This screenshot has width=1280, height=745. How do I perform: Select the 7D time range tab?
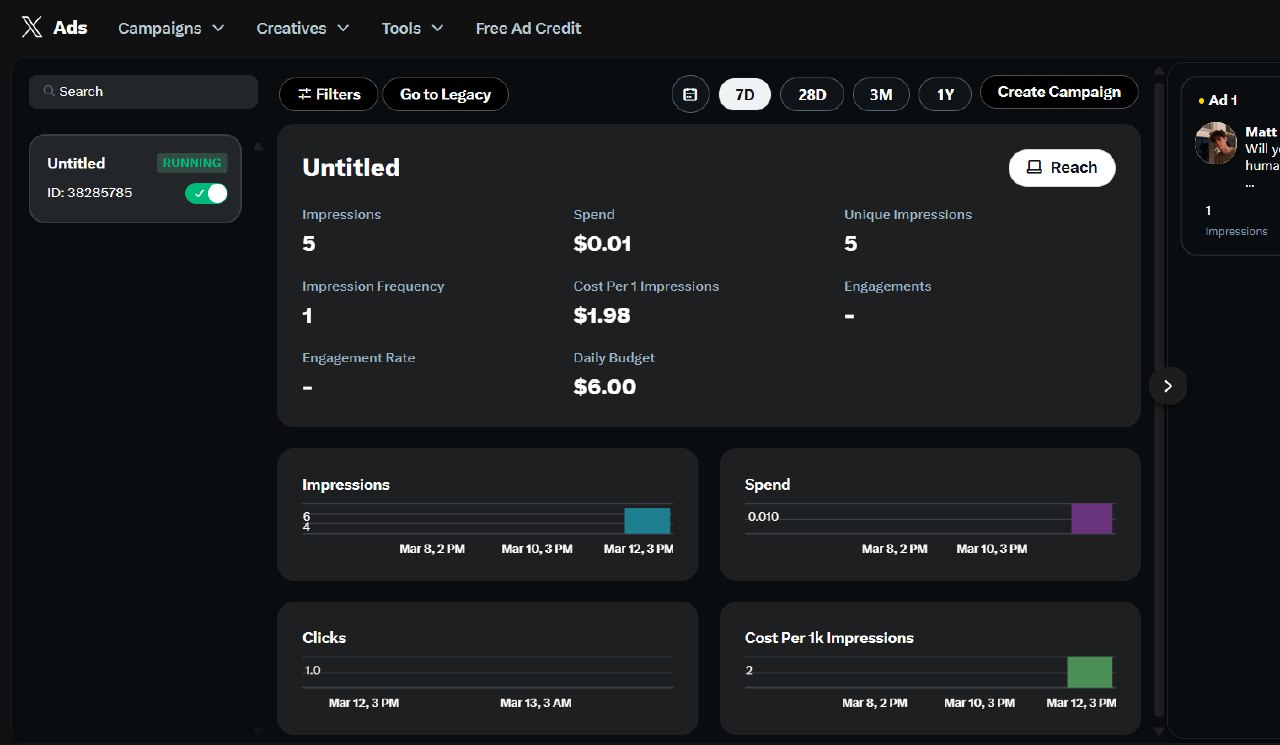tap(745, 95)
